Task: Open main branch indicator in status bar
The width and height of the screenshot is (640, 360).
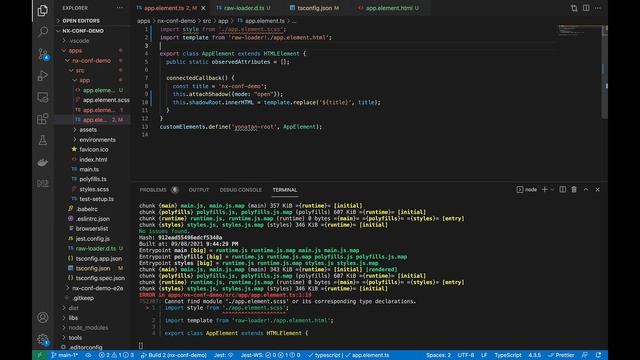Action: tap(65, 355)
